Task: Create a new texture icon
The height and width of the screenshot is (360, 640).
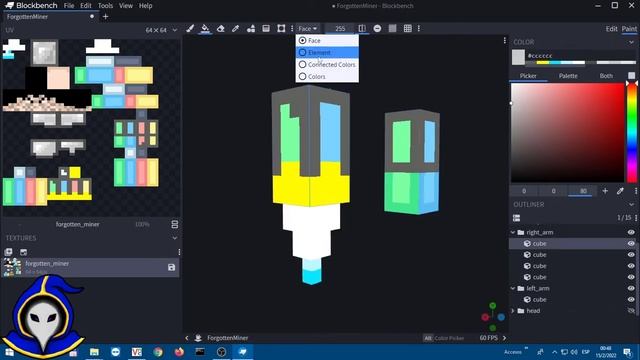Action: (x=8, y=252)
